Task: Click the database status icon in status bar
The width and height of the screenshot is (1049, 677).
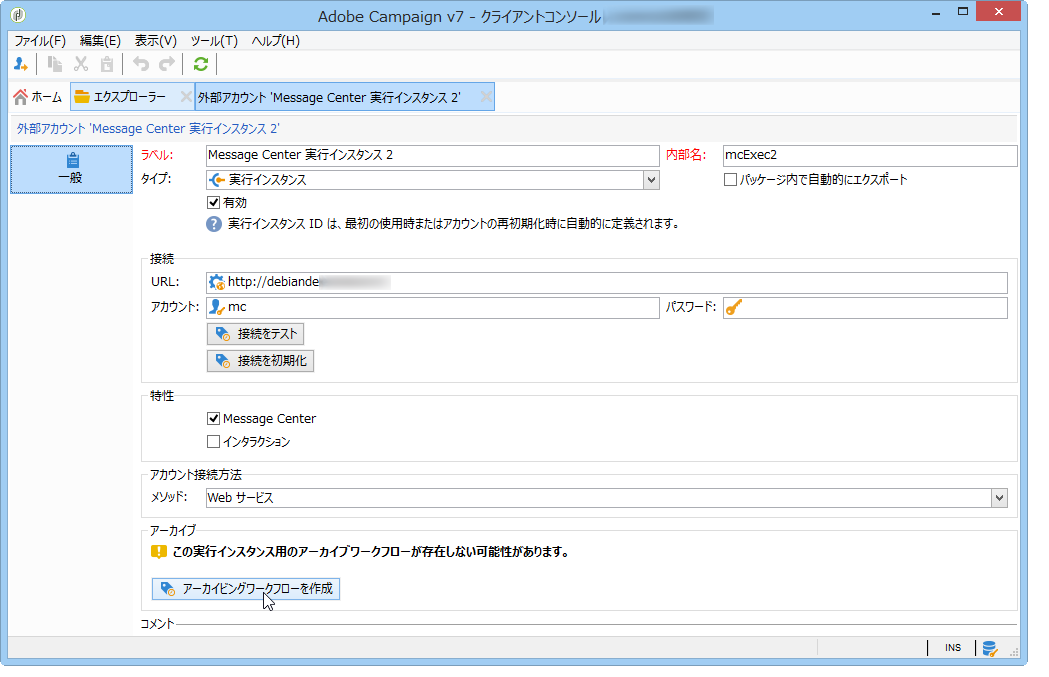Action: (990, 648)
